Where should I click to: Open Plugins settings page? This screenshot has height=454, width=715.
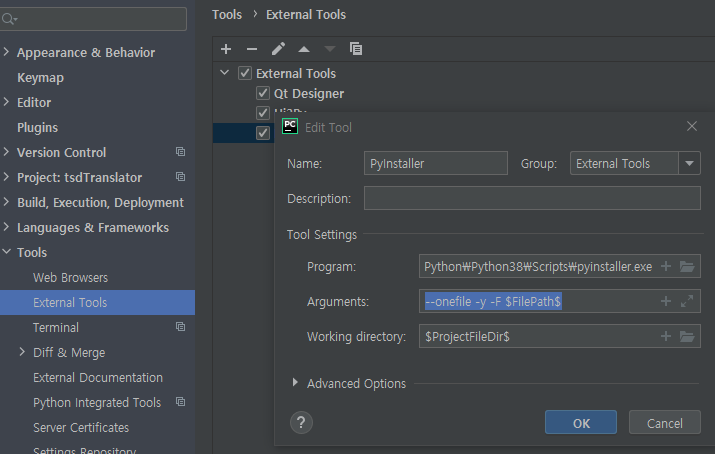(x=37, y=127)
